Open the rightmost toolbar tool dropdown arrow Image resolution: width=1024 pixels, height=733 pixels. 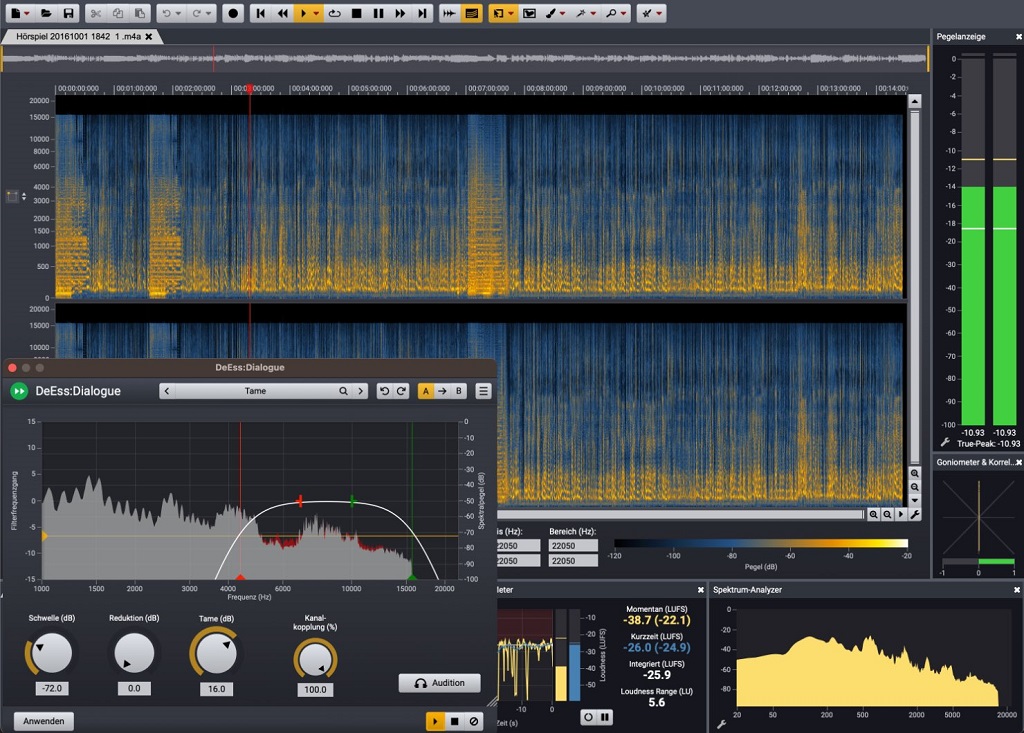pyautogui.click(x=659, y=14)
